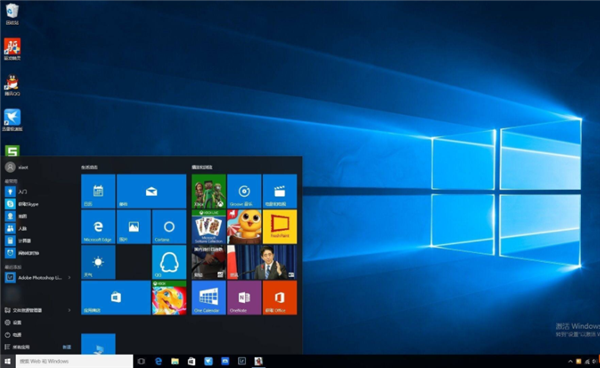This screenshot has height=368, width=600.
Task: Select the blue bird desktop shortcut
Action: [12, 120]
